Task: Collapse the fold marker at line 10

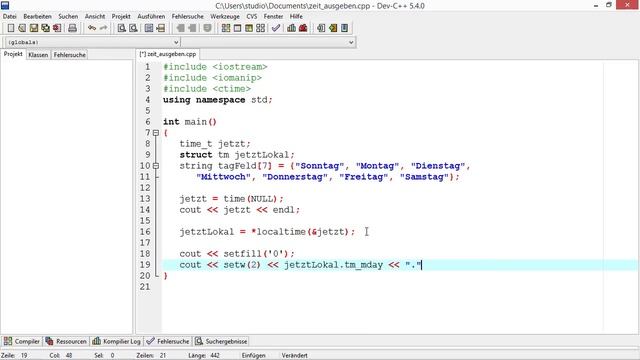Action: (x=156, y=166)
